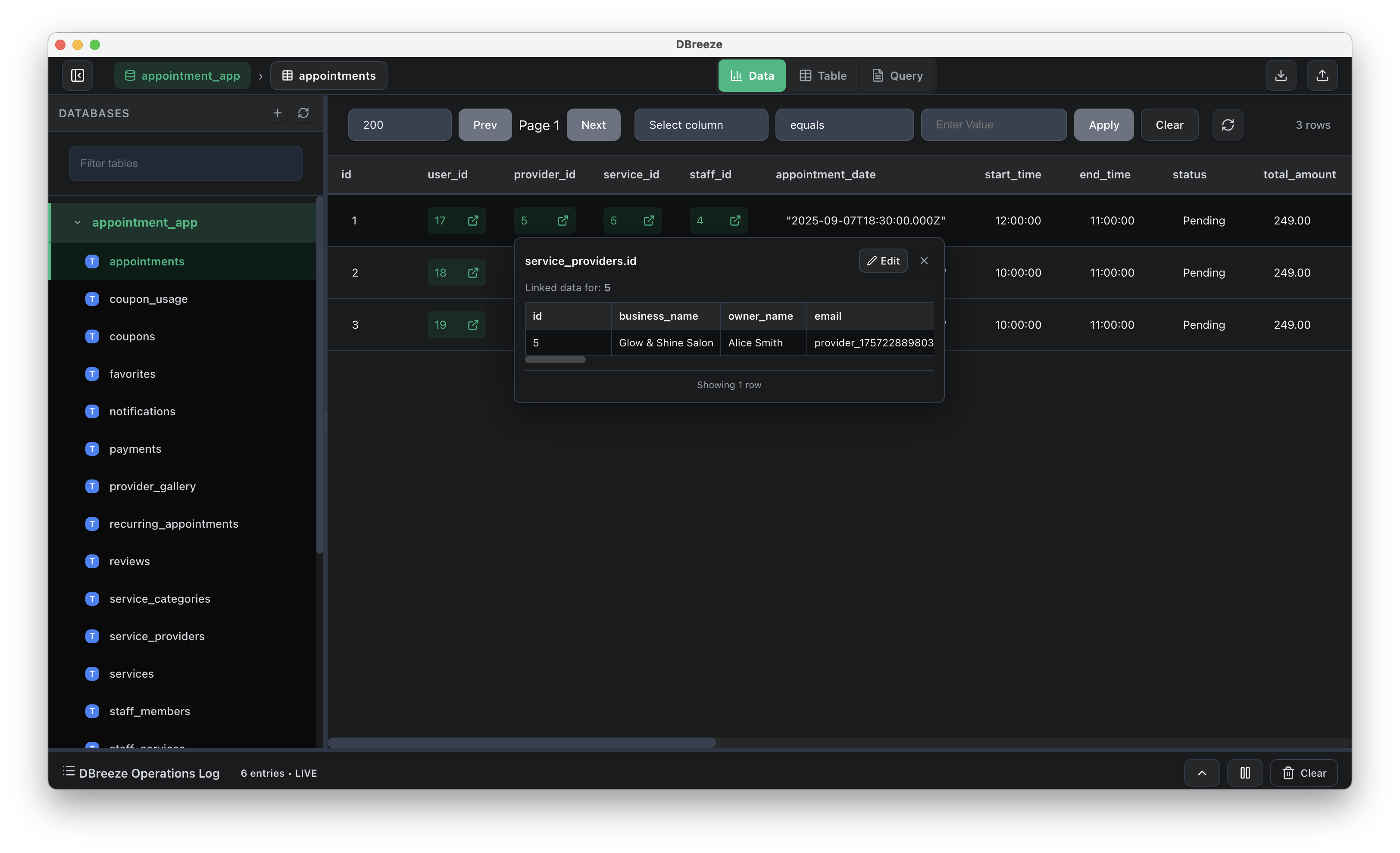Click the download/import icon in header
The width and height of the screenshot is (1400, 853).
click(x=1280, y=75)
